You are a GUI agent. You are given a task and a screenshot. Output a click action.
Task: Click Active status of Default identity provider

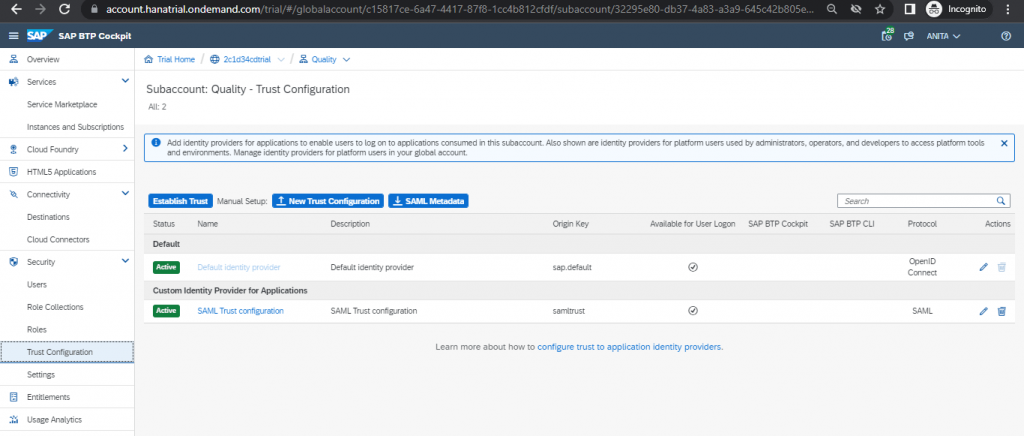click(167, 267)
